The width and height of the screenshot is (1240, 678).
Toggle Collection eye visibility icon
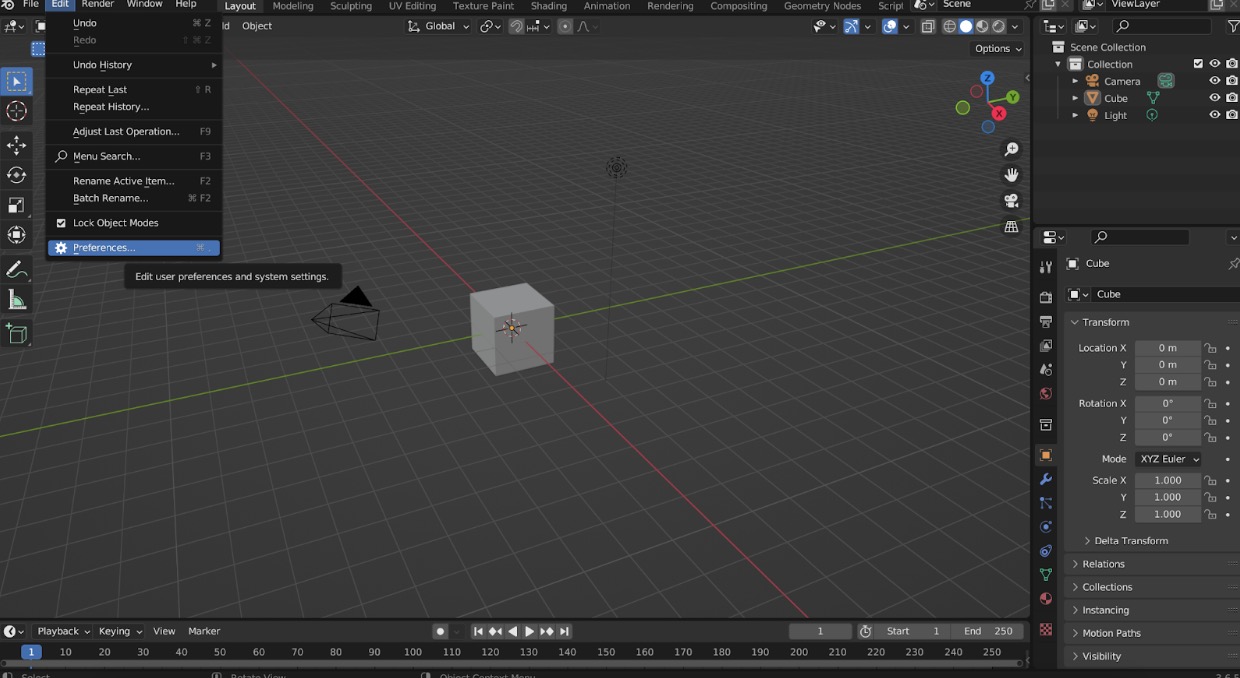click(x=1215, y=64)
